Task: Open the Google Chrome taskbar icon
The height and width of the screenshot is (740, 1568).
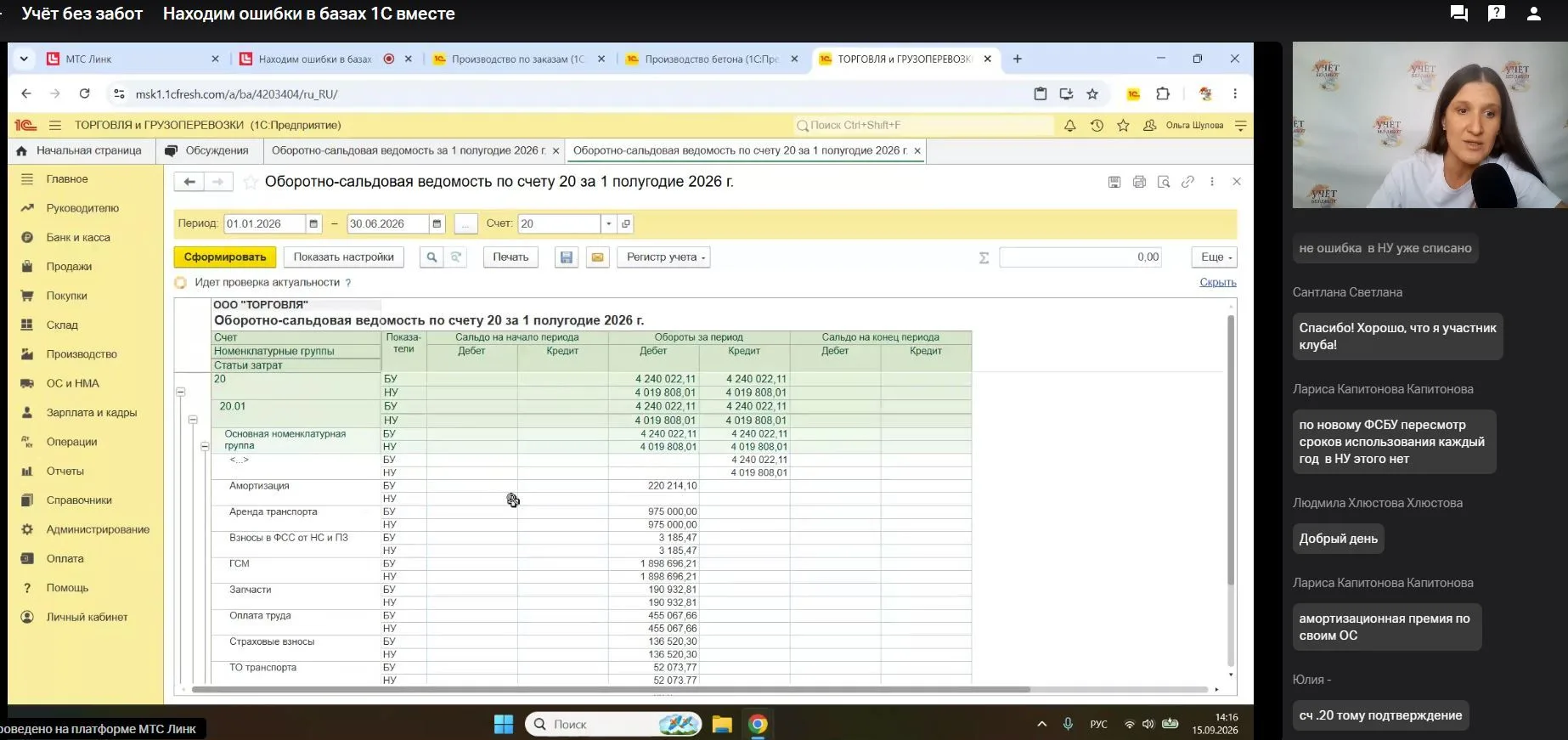Action: pyautogui.click(x=758, y=724)
